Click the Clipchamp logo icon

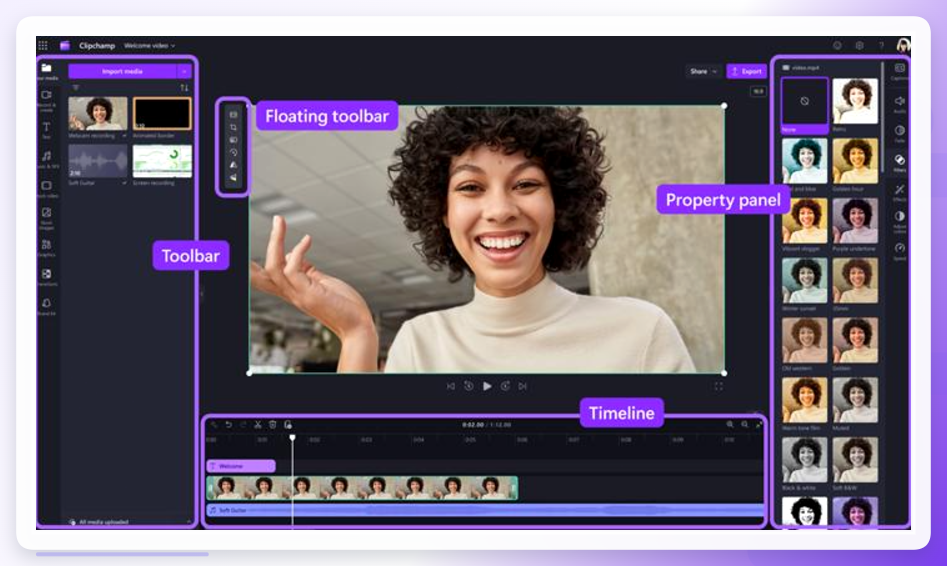coord(65,45)
